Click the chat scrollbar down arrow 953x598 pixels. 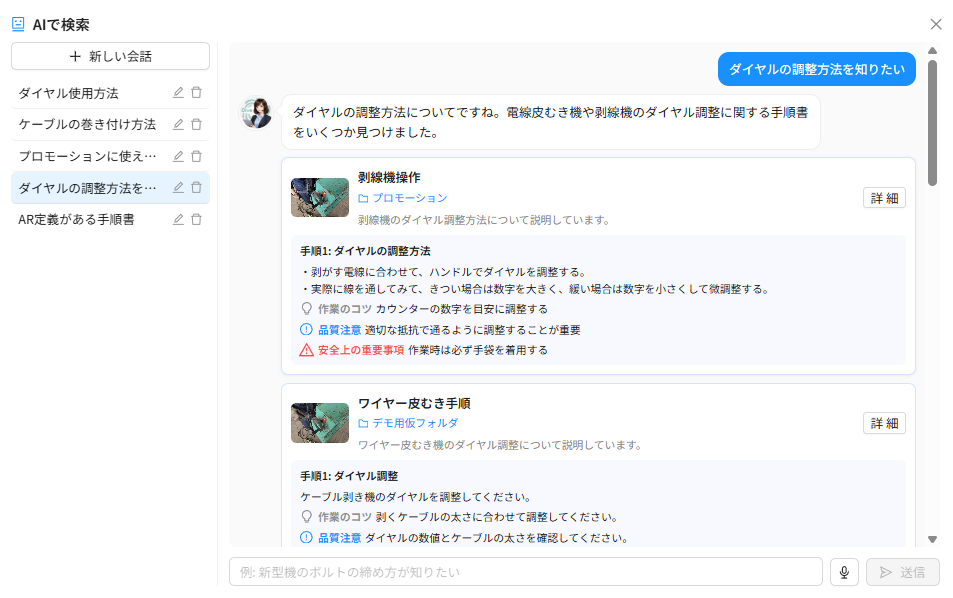932,539
